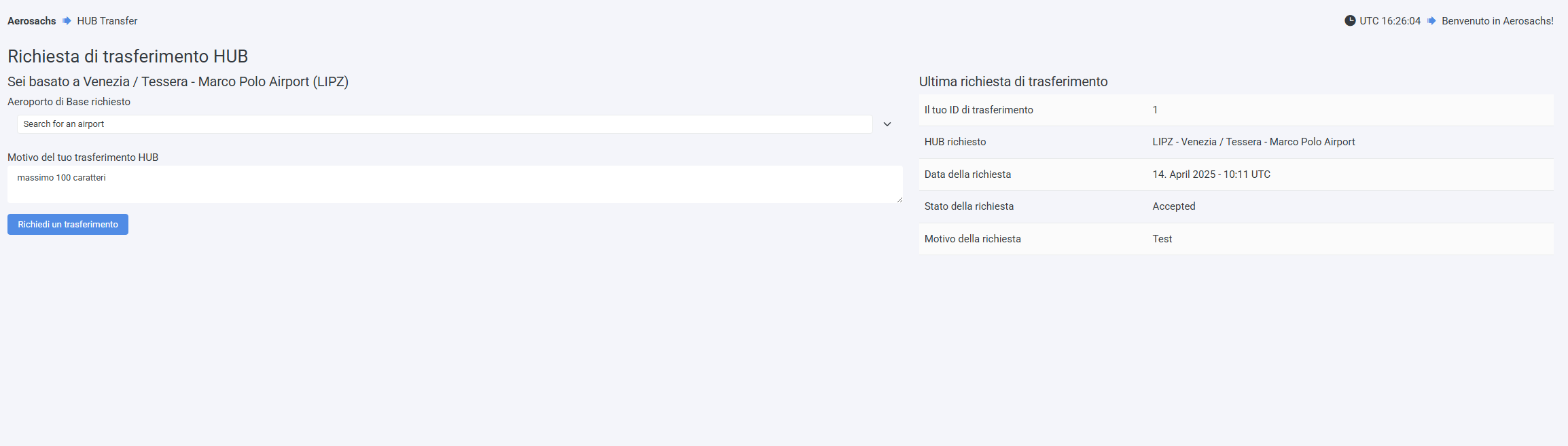Click the request date 14. April 2025
The image size is (1568, 446).
click(x=1211, y=174)
